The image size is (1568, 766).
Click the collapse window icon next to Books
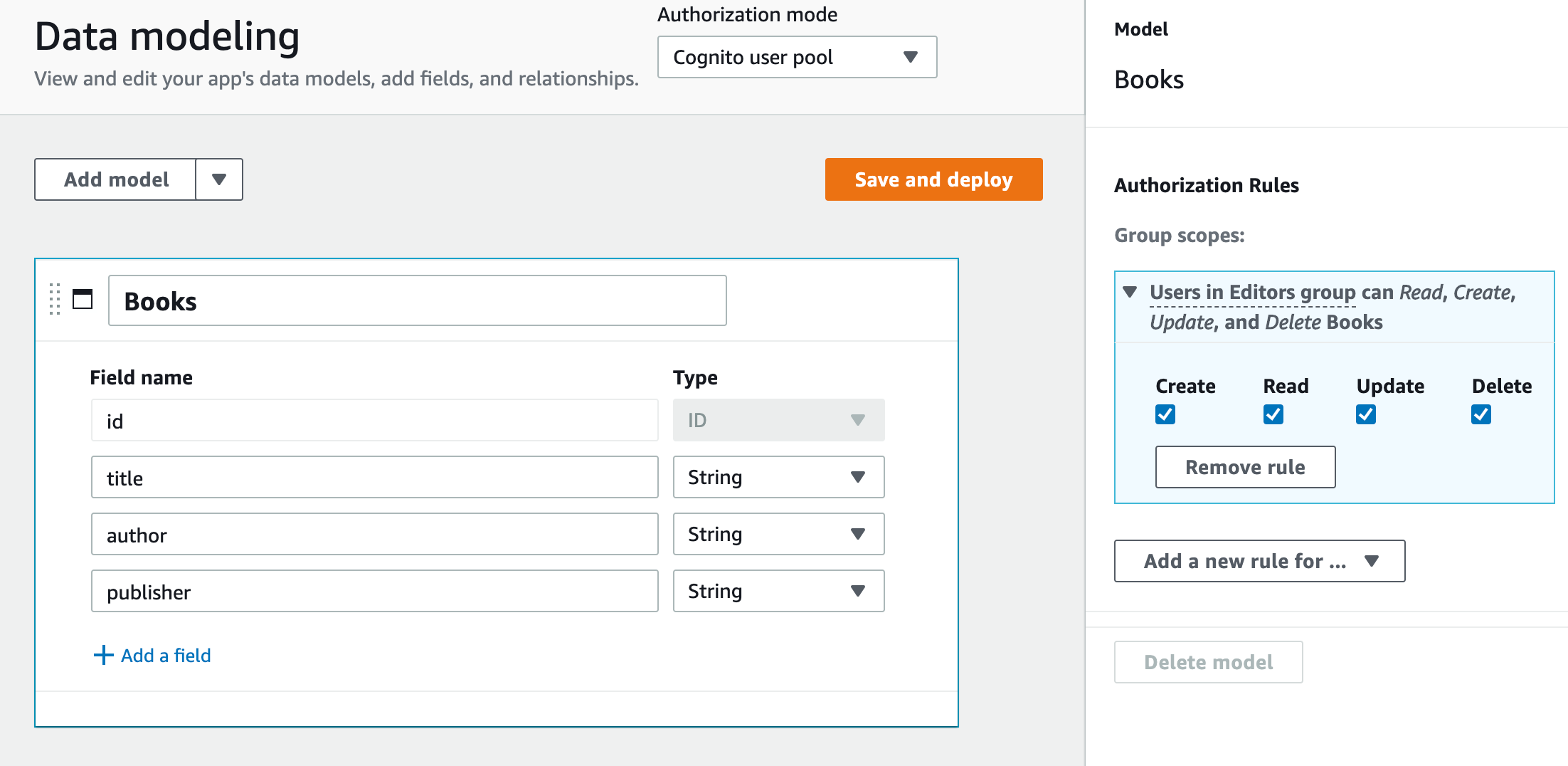[x=83, y=299]
